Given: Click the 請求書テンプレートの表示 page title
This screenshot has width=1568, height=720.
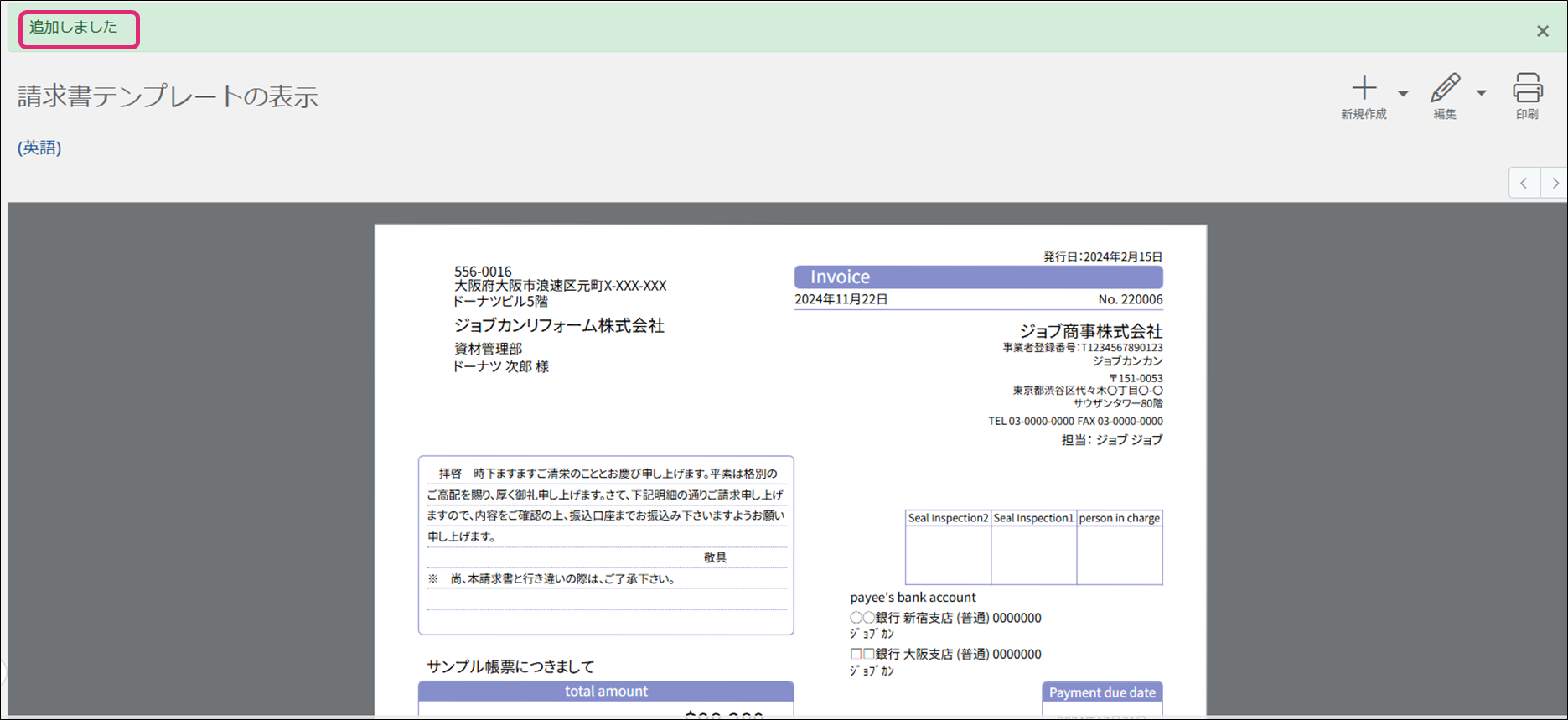Looking at the screenshot, I should coord(168,96).
